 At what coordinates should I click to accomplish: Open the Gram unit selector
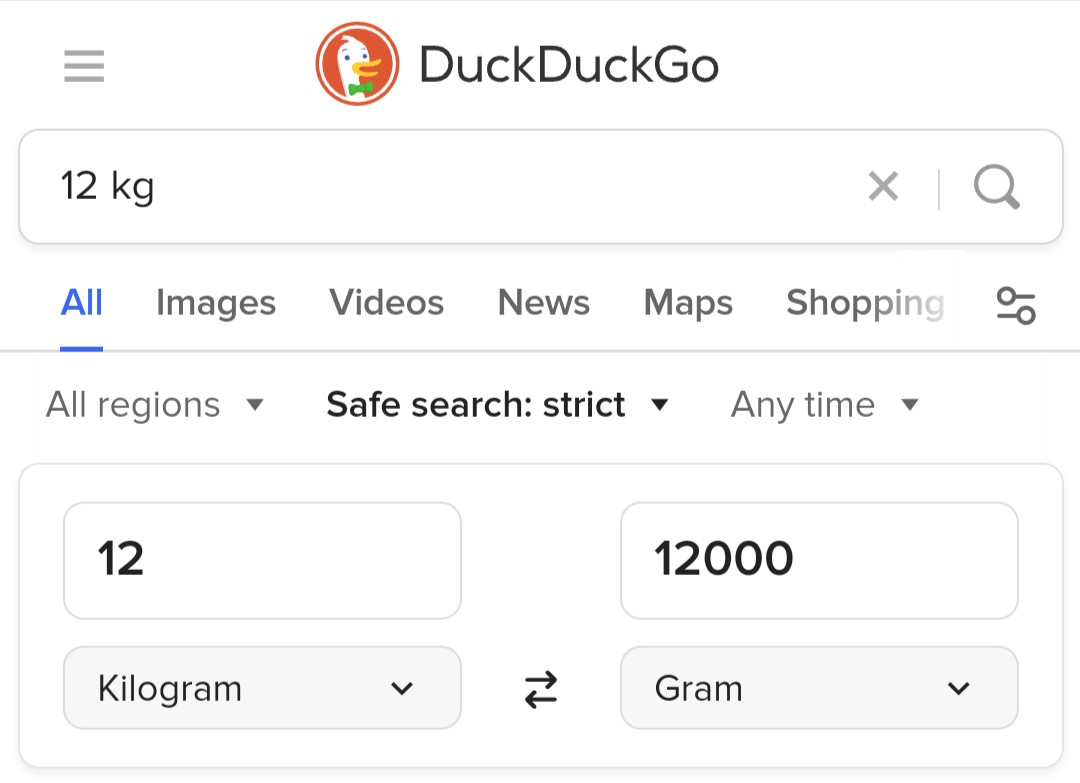pyautogui.click(x=819, y=688)
